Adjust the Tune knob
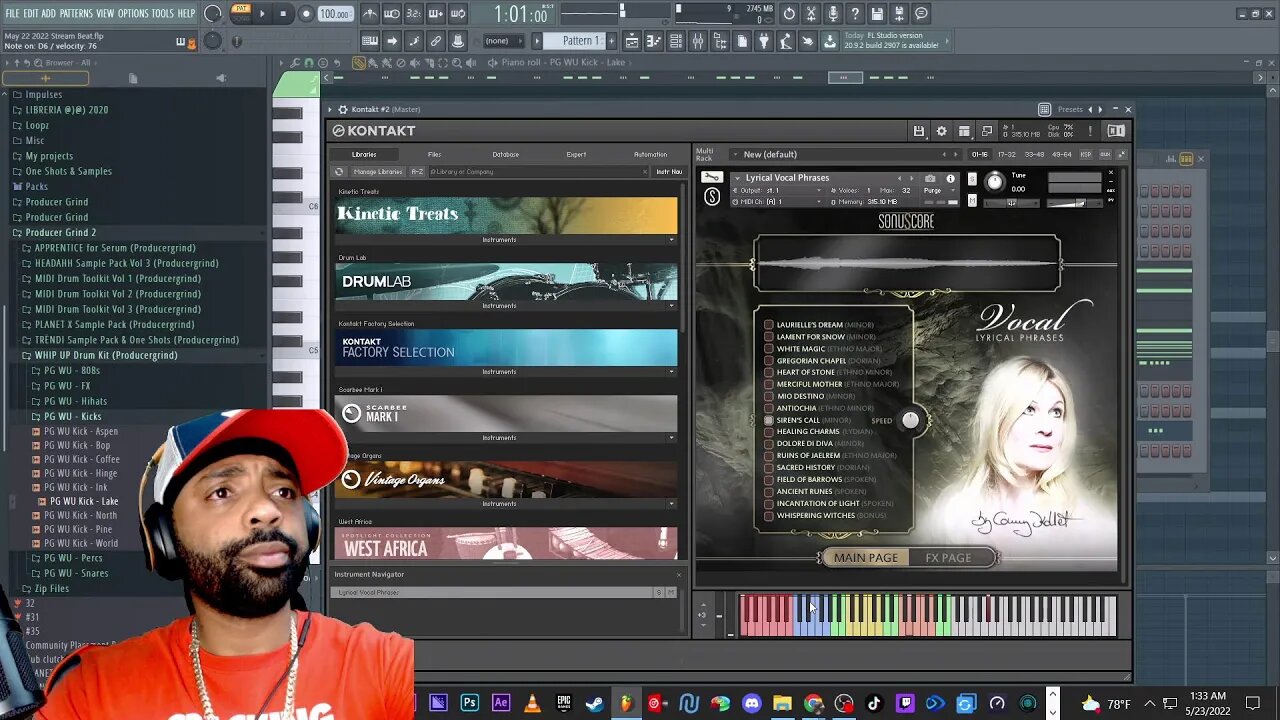The width and height of the screenshot is (1280, 720). 994,182
